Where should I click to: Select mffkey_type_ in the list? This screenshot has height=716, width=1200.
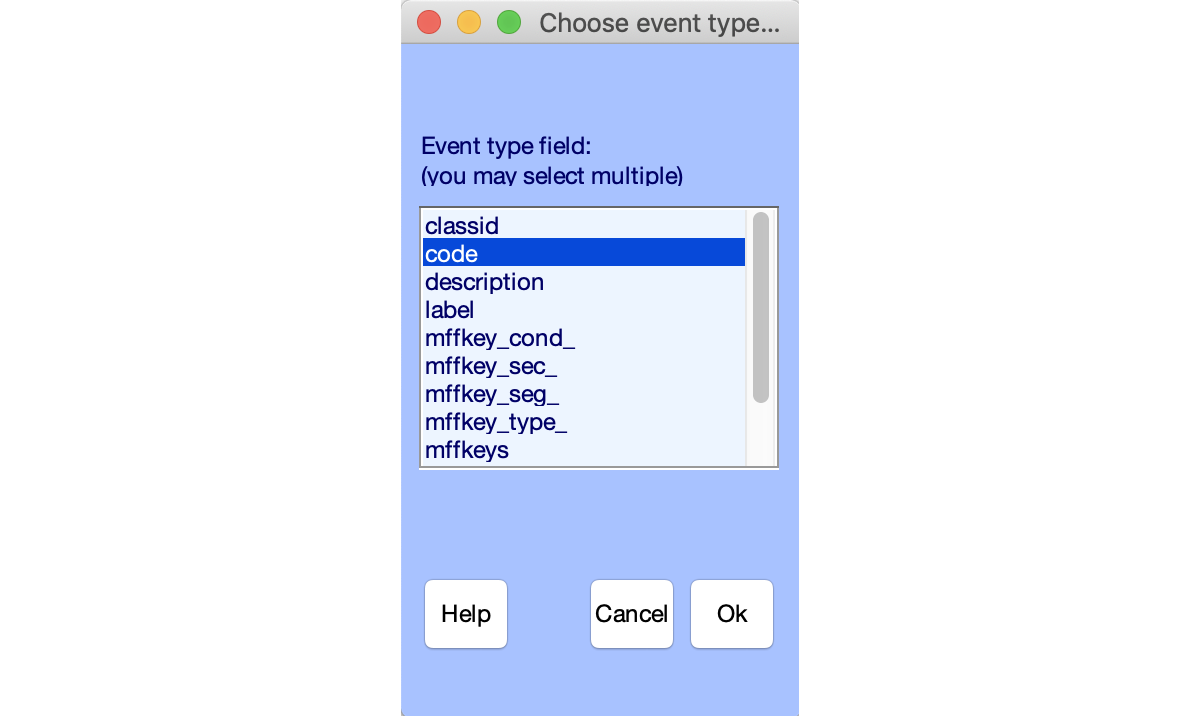click(496, 422)
